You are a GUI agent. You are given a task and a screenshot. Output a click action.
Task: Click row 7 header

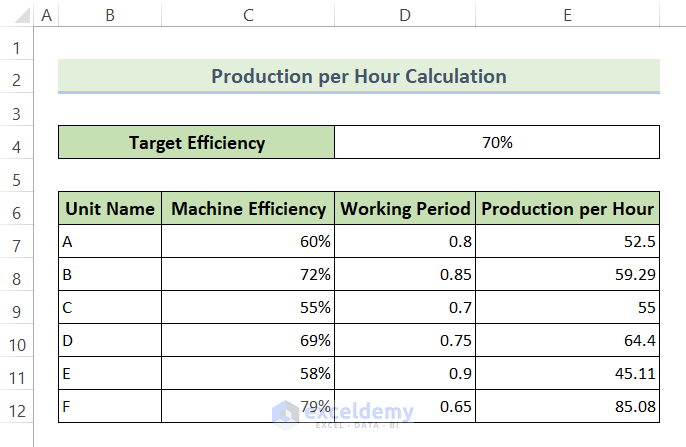16,242
